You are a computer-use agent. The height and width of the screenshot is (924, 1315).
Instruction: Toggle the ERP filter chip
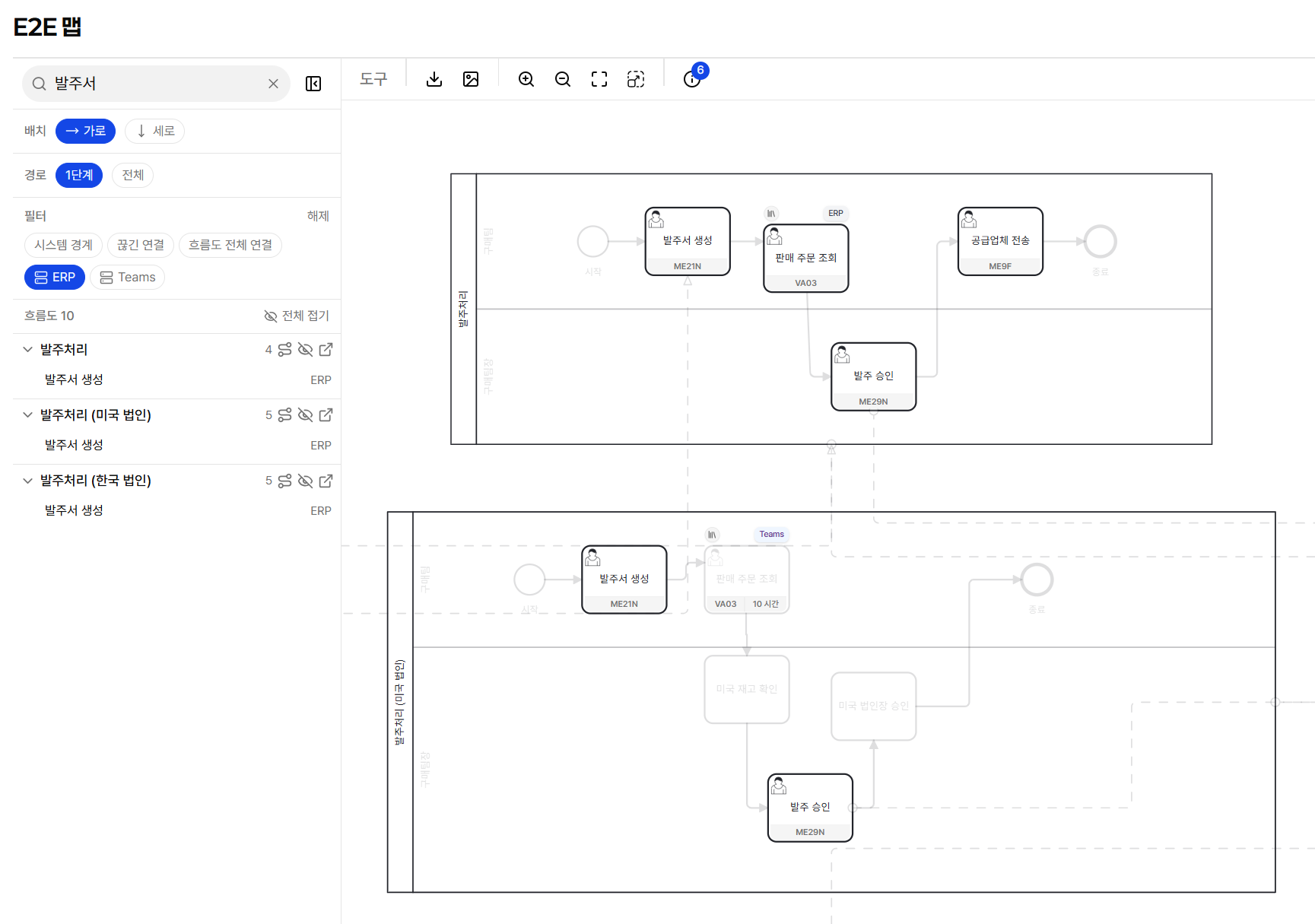pyautogui.click(x=55, y=278)
